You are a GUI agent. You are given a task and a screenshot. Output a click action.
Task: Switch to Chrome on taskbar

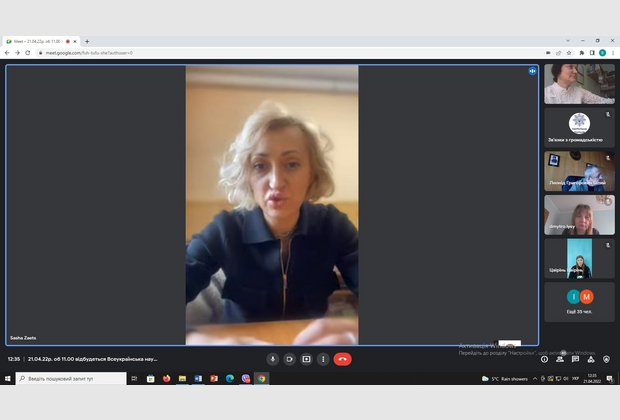261,378
